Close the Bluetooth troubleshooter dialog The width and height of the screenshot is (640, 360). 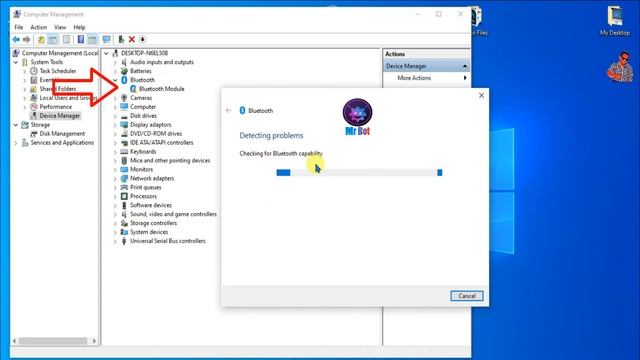pyautogui.click(x=481, y=95)
